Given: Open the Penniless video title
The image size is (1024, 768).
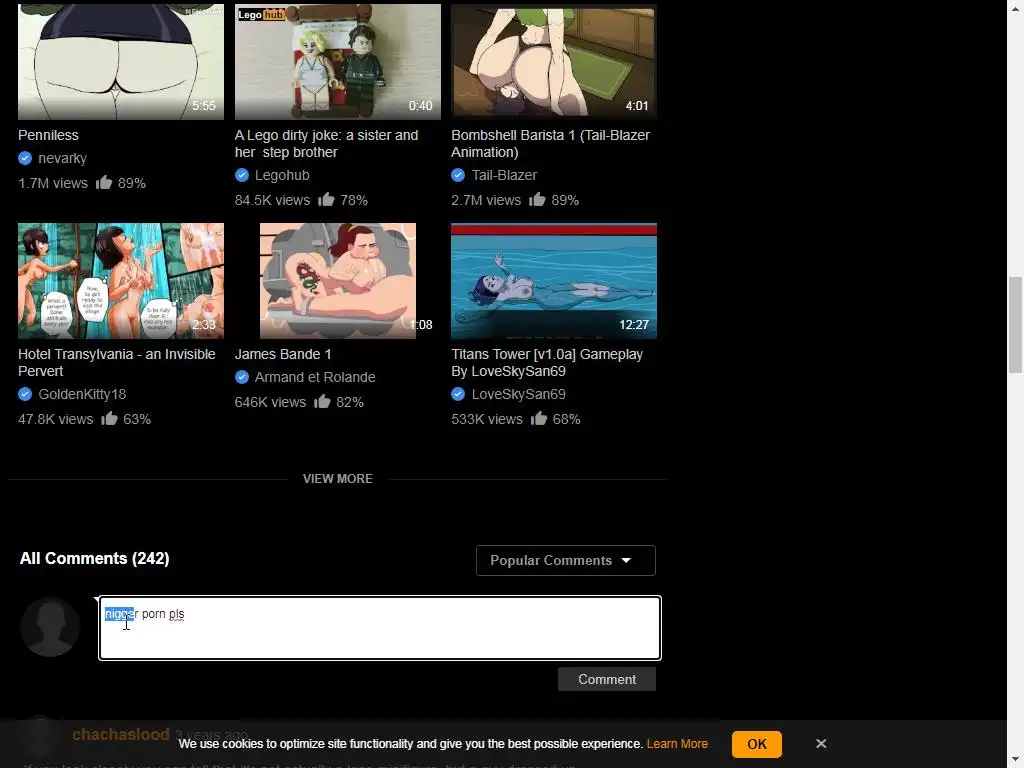Looking at the screenshot, I should tap(48, 135).
